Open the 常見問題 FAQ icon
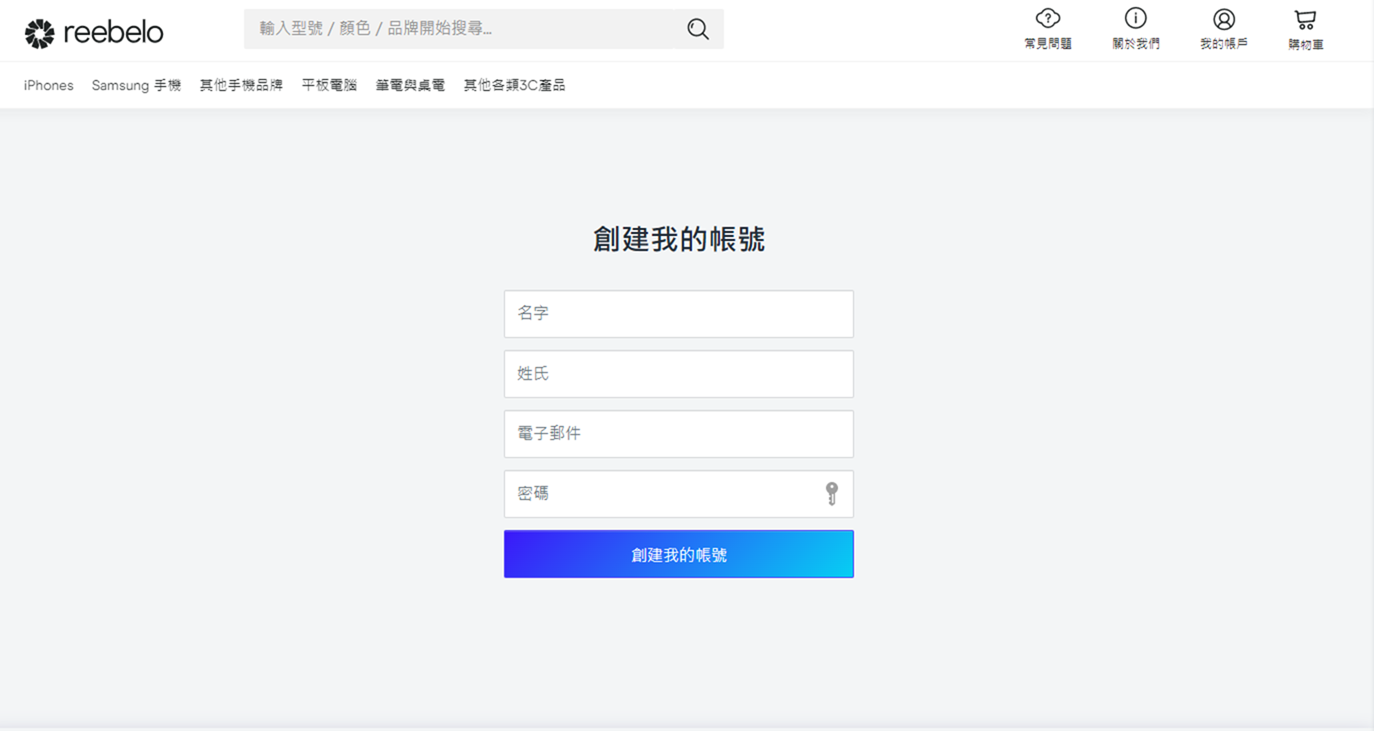Image resolution: width=1374 pixels, height=731 pixels. [1047, 19]
